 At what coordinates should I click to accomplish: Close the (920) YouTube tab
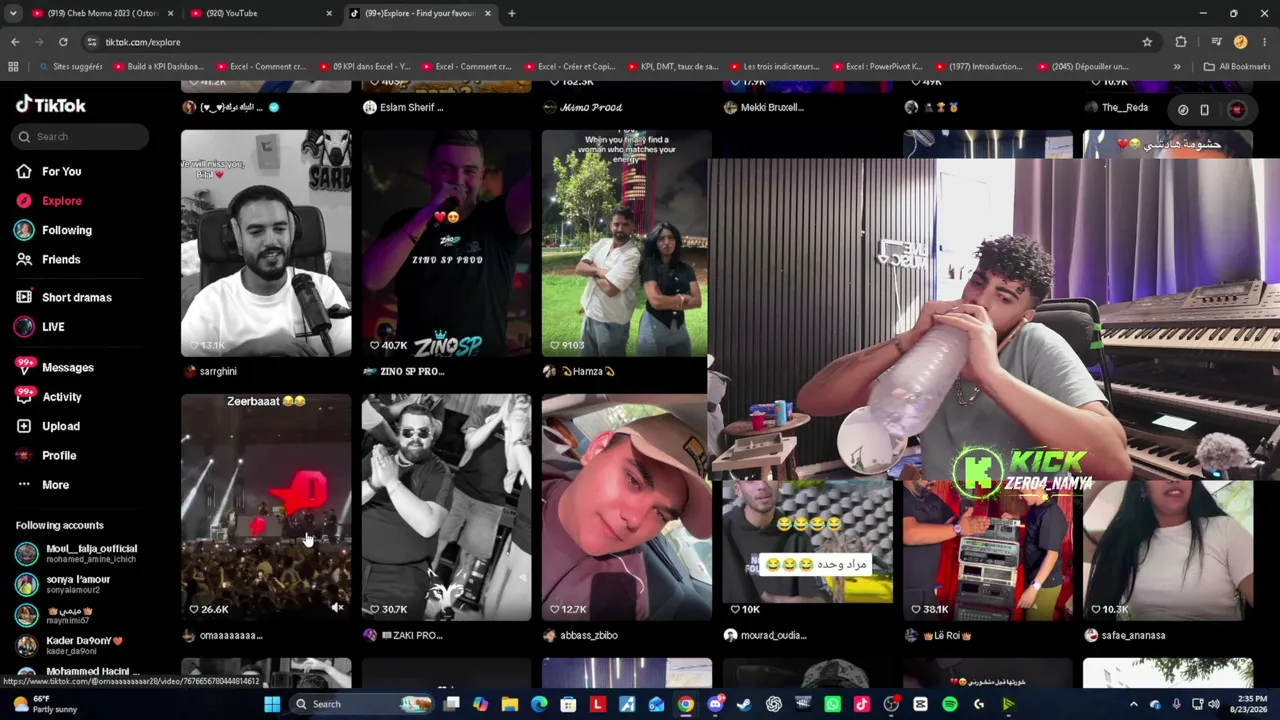[x=329, y=13]
